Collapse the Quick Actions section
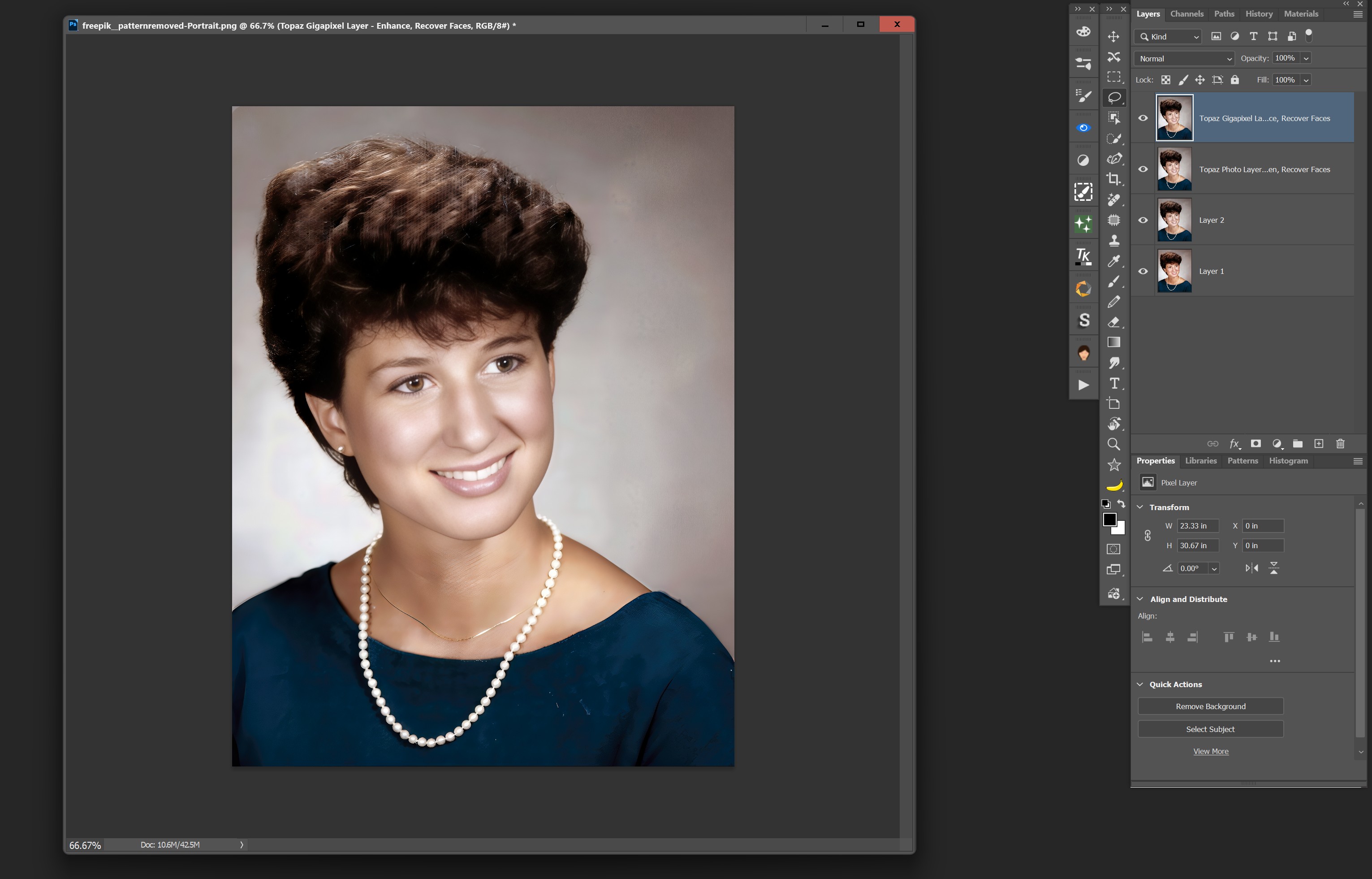 [x=1140, y=684]
